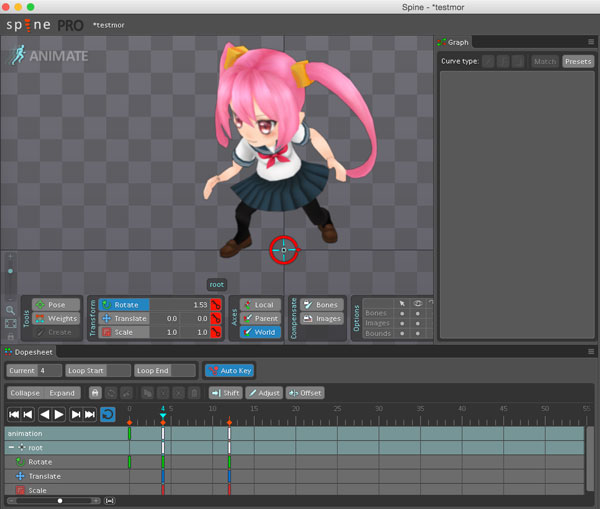The width and height of the screenshot is (600, 509).
Task: Toggle the blue loop playback icon
Action: point(107,414)
